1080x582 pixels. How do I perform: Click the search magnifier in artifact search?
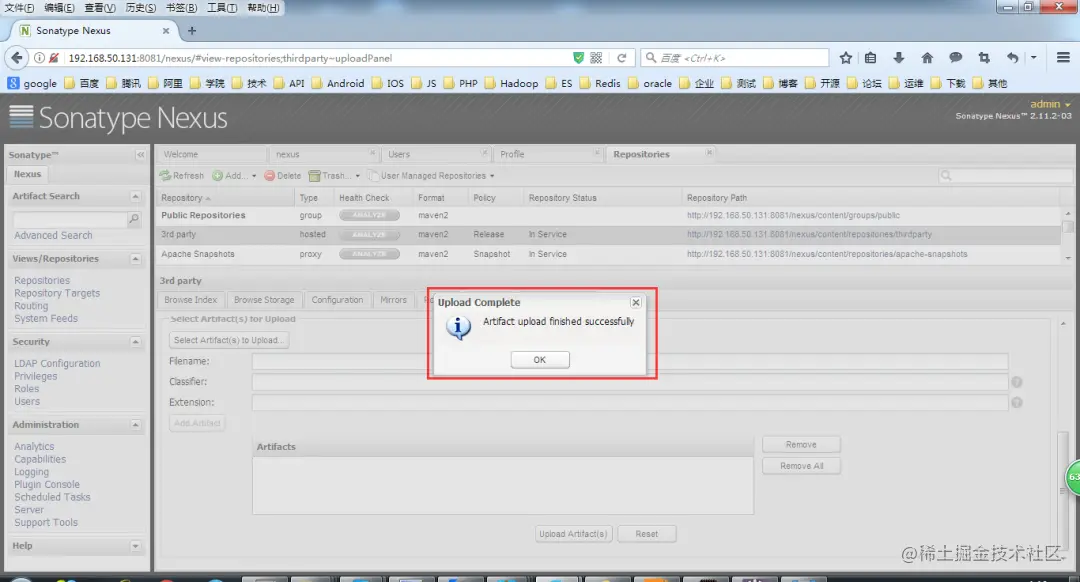point(134,219)
